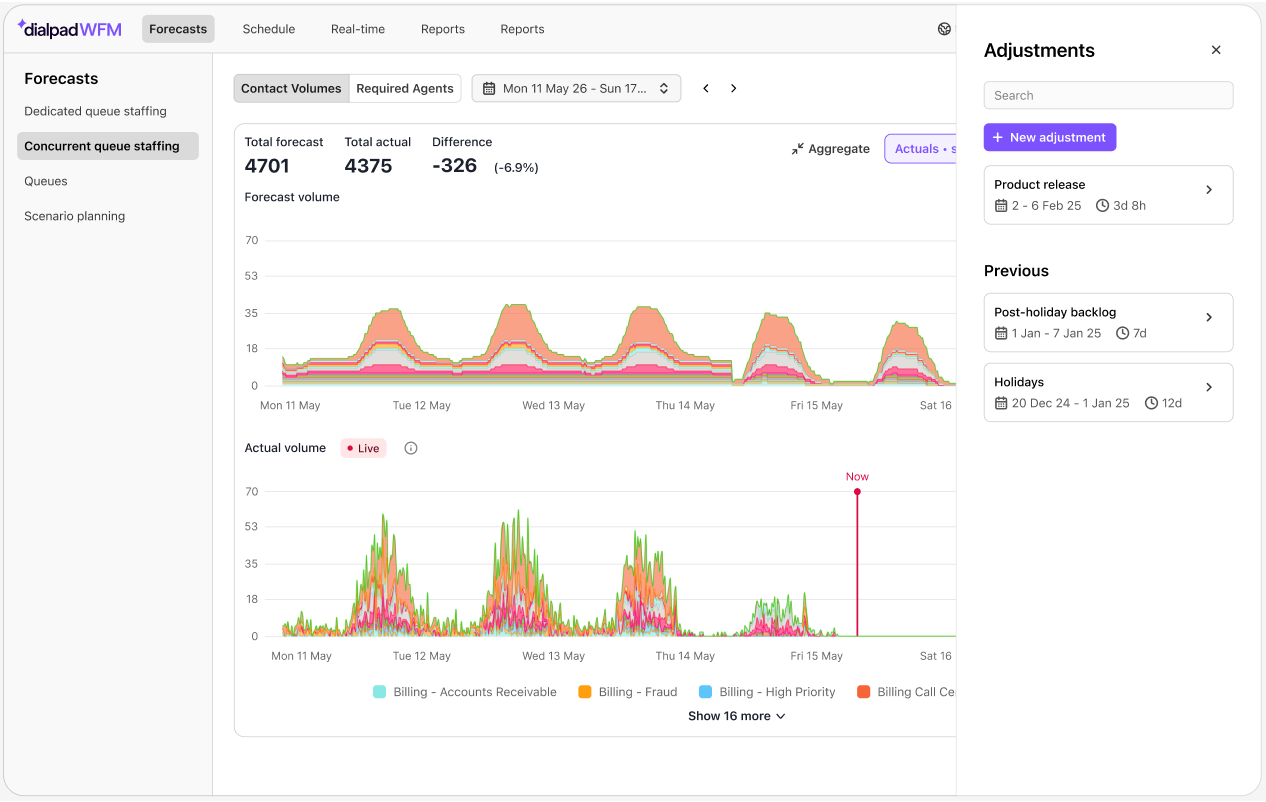The width and height of the screenshot is (1266, 802).
Task: Select Required Agents view toggle
Action: tap(405, 88)
